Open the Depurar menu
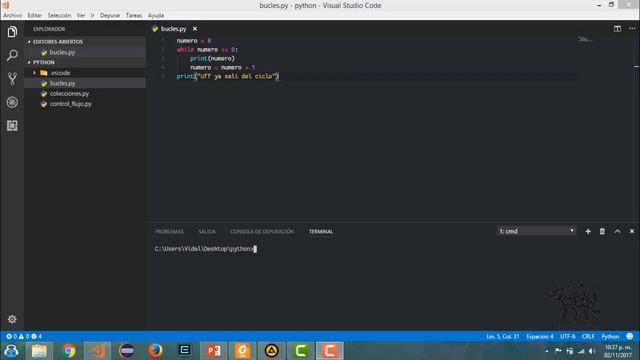640x360 pixels. (x=110, y=15)
